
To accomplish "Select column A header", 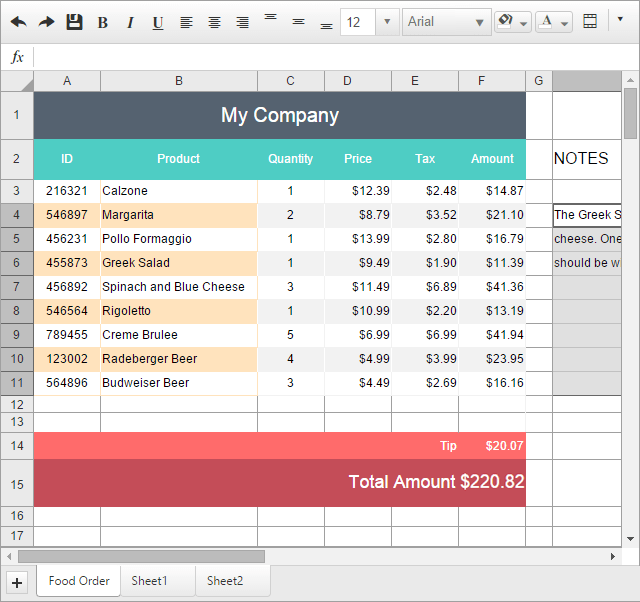I will (x=67, y=81).
